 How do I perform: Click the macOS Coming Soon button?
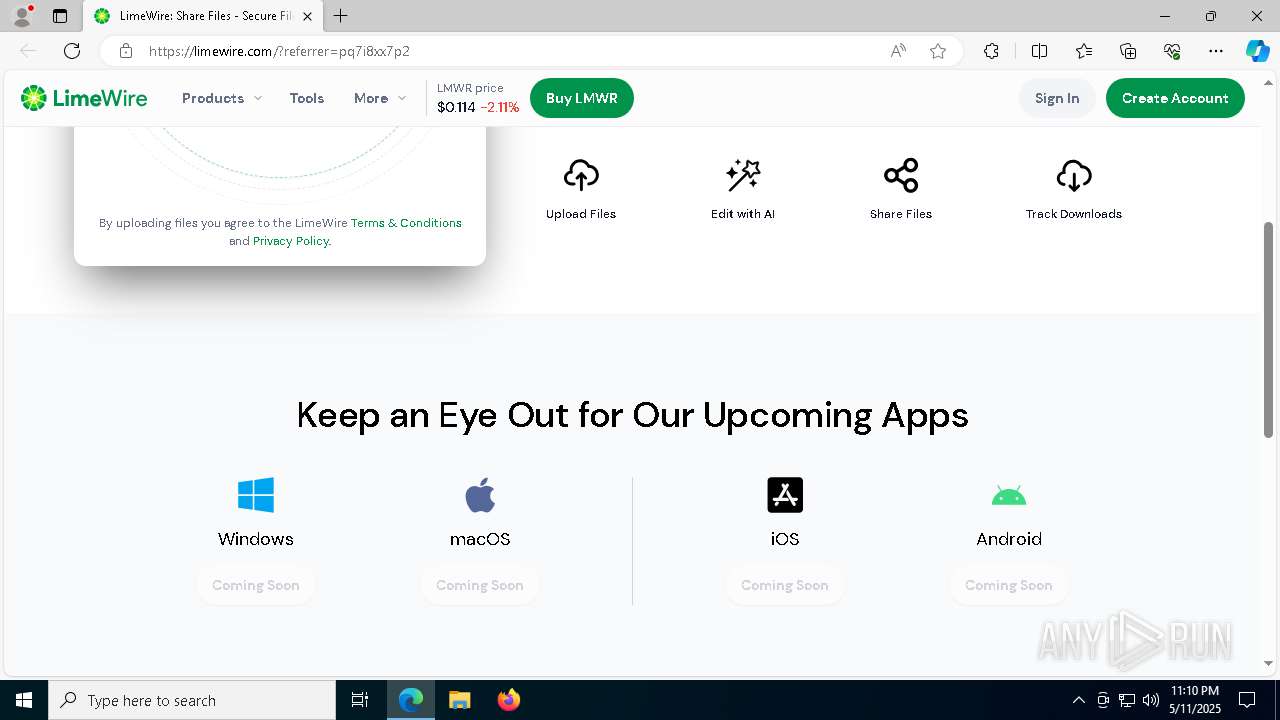[x=480, y=585]
